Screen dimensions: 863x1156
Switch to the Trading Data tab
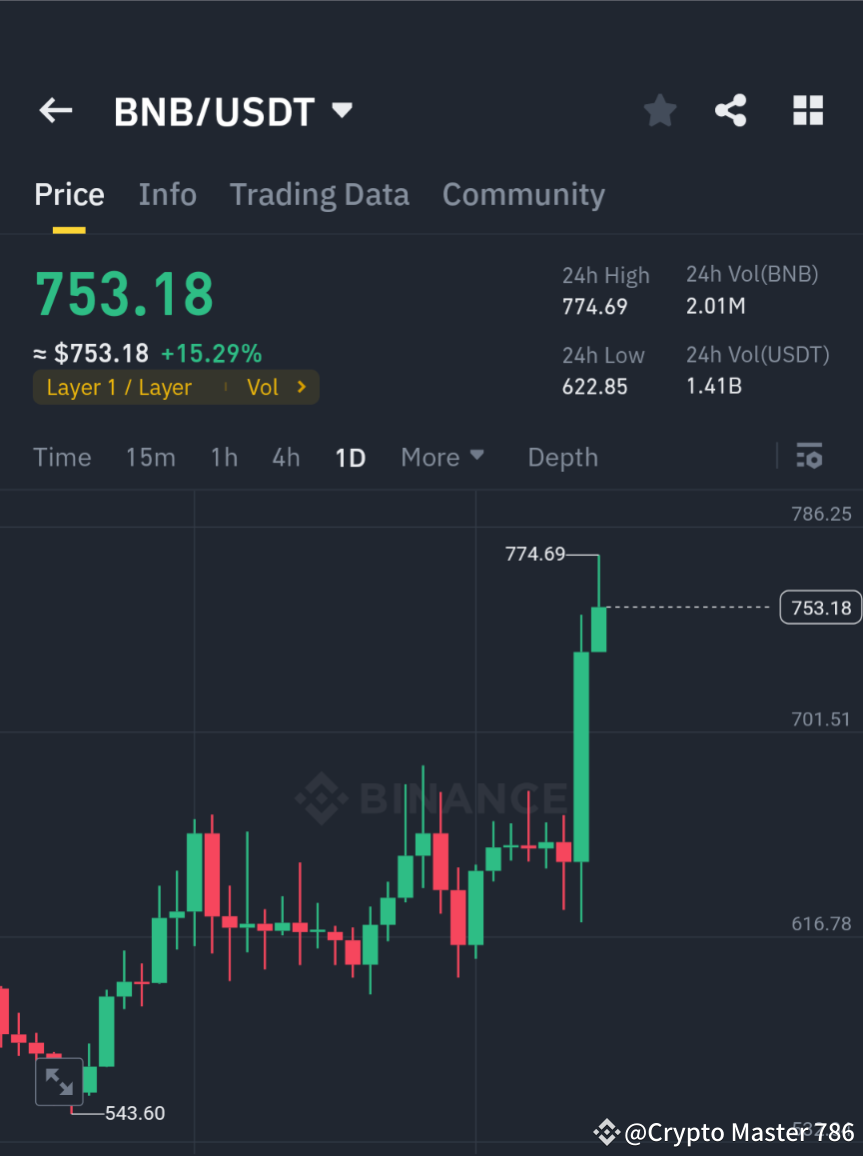[x=319, y=194]
